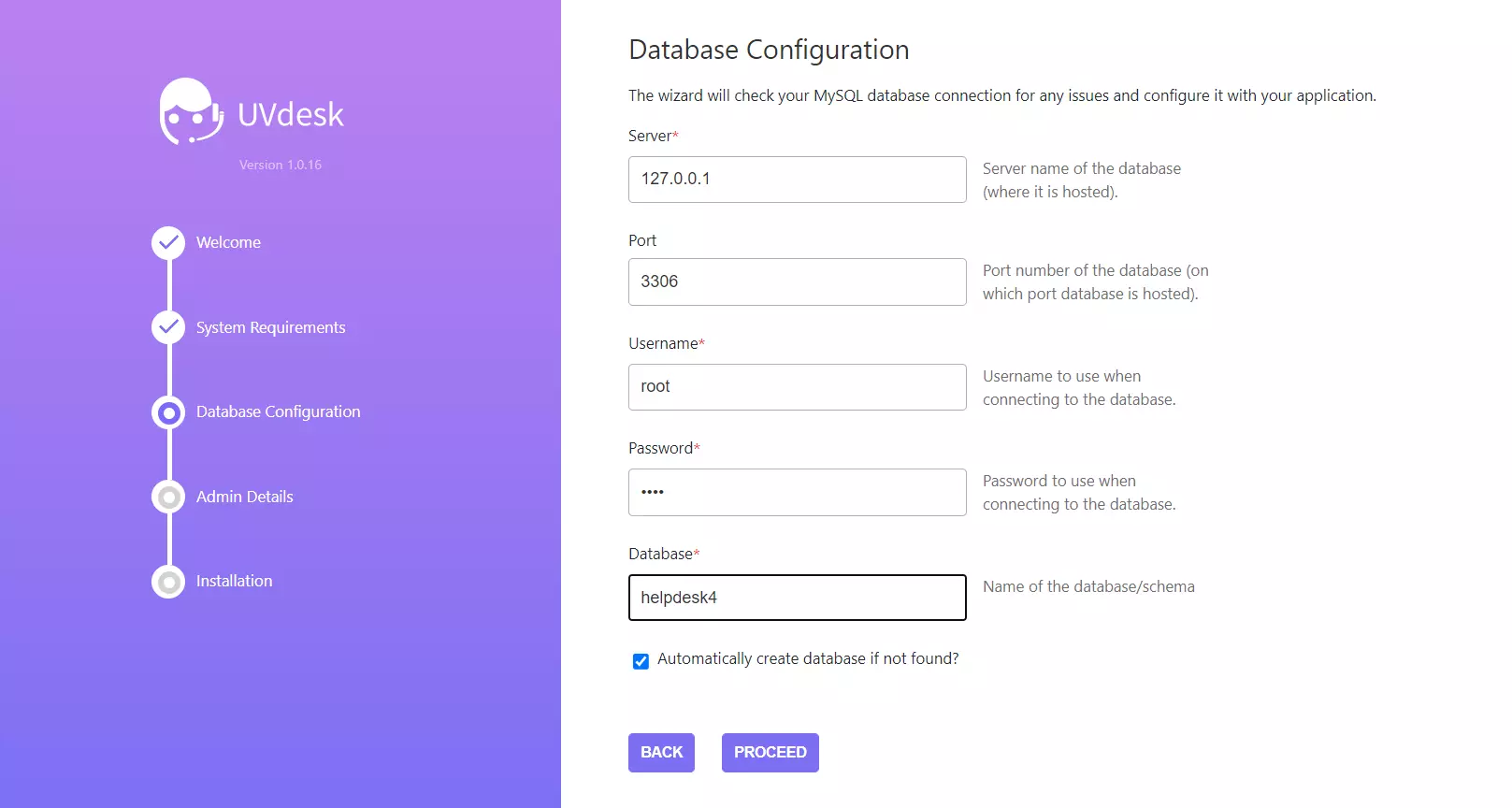Screen dimensions: 1512x808
Task: Click the Installation step circle icon
Action: (168, 582)
